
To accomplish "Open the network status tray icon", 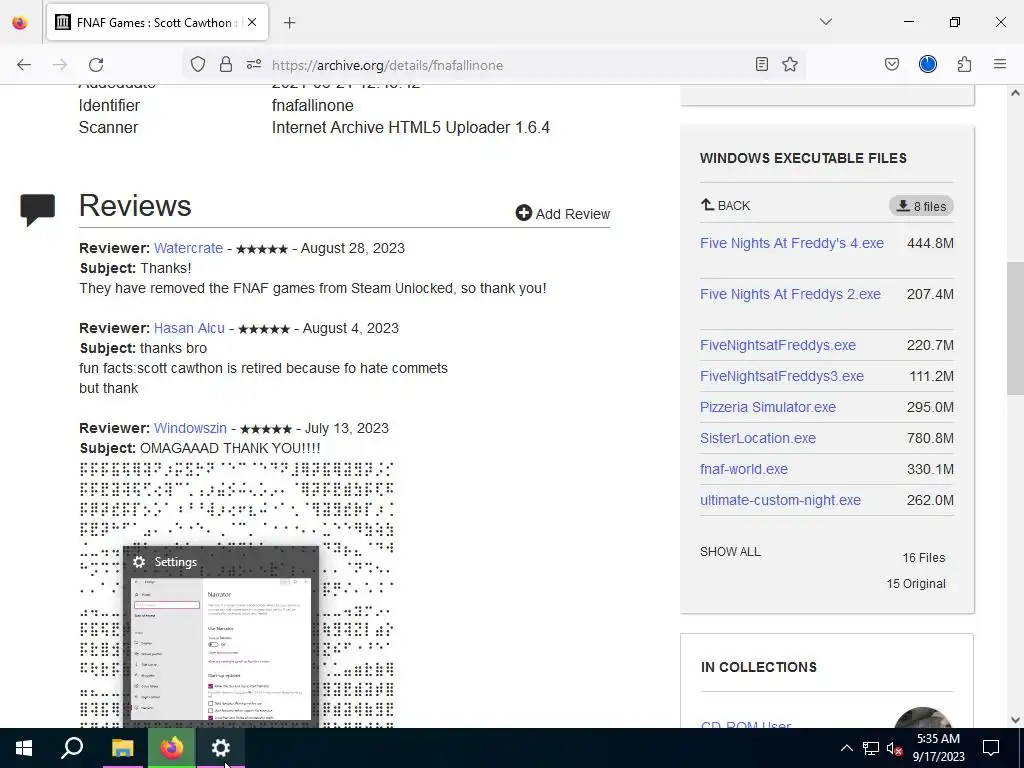I will [x=871, y=748].
